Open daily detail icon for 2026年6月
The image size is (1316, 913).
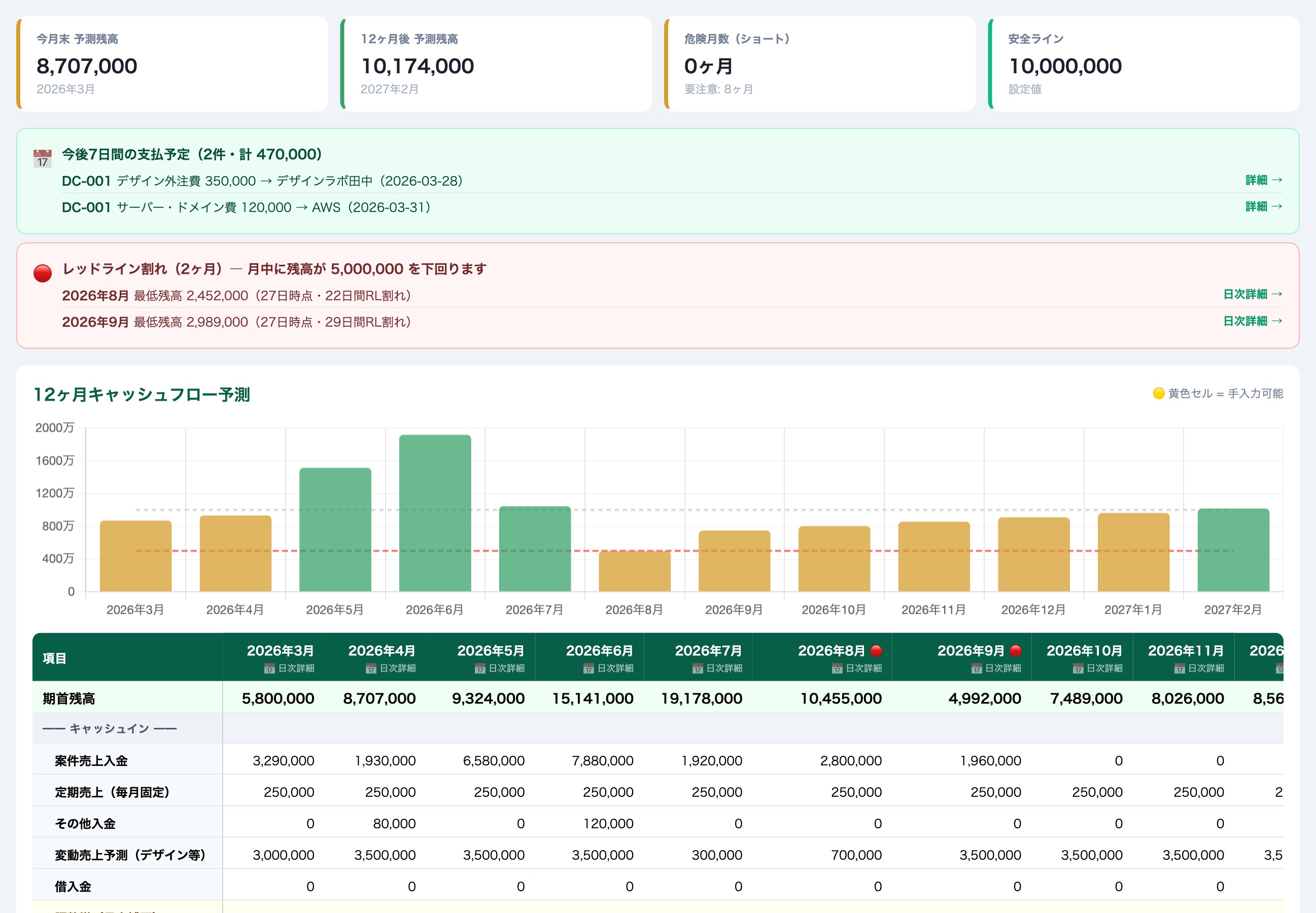(x=589, y=668)
